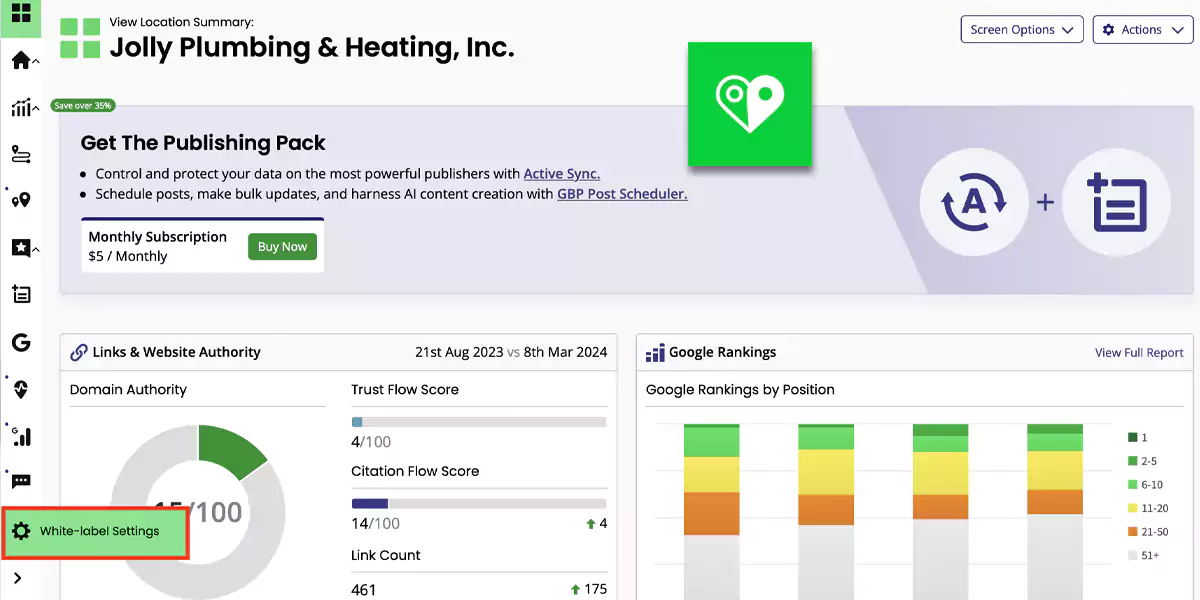
Task: Click the Citation Flow Score progress bar
Action: [478, 503]
